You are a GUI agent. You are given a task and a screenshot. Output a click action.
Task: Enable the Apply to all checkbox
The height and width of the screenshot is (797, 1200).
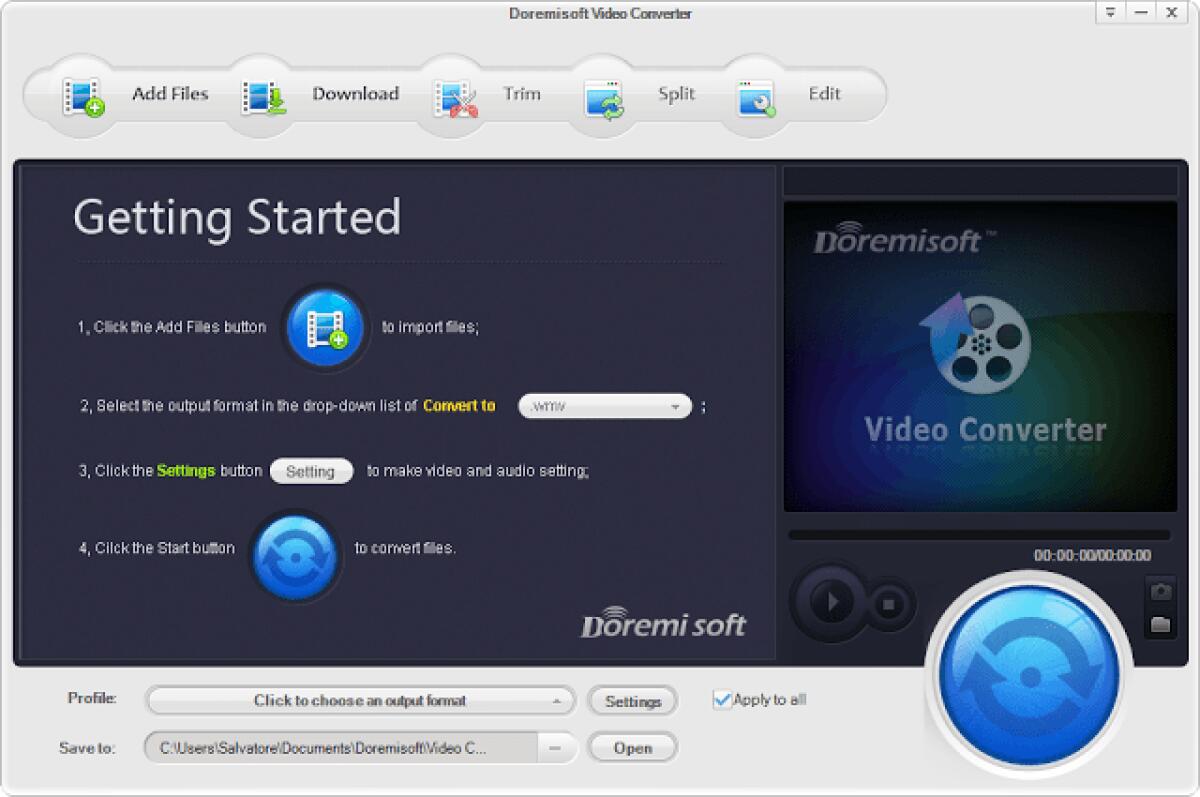tap(722, 700)
